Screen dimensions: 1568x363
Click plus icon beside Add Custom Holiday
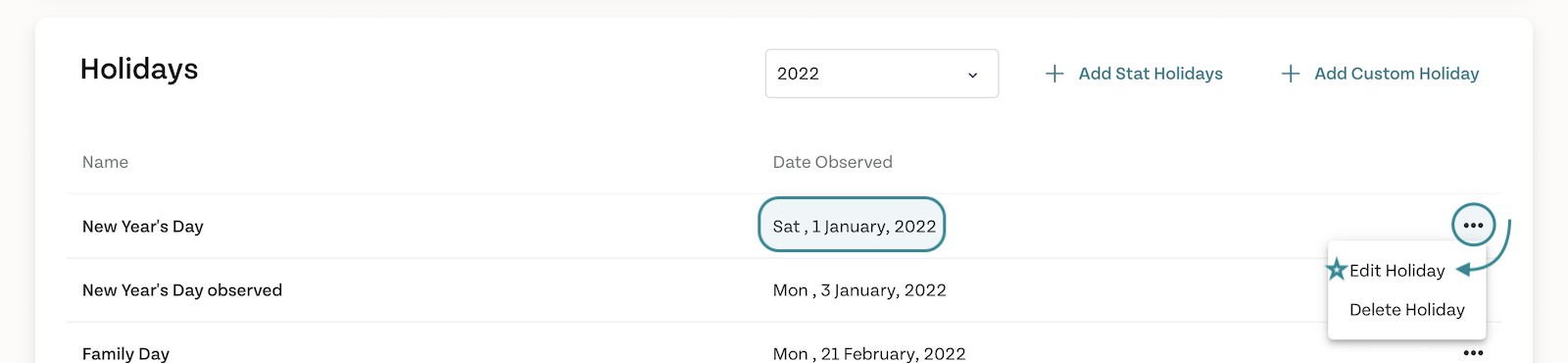point(1291,74)
